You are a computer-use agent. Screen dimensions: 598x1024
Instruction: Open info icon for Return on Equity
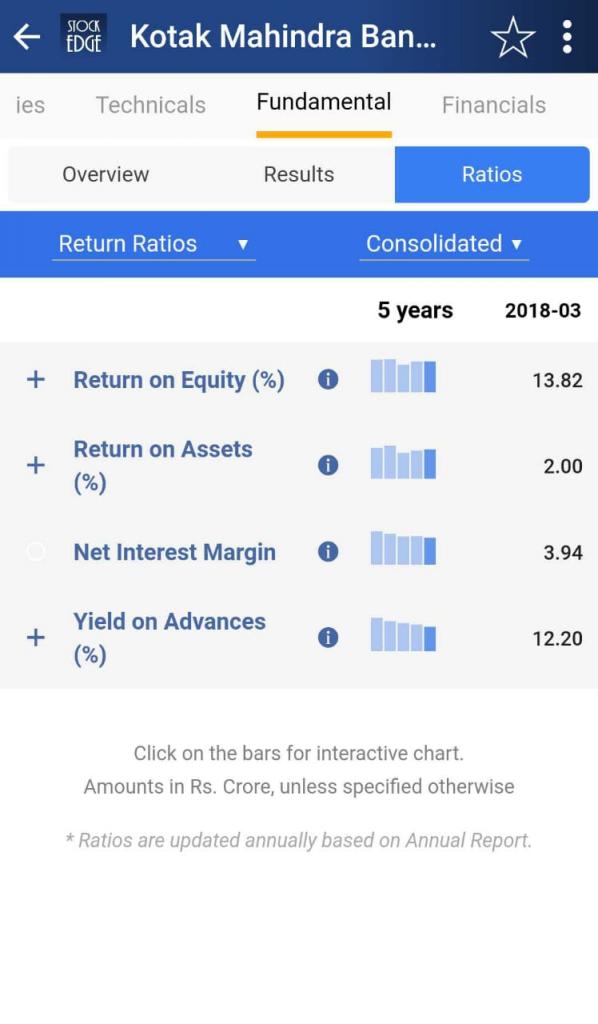pyautogui.click(x=328, y=379)
